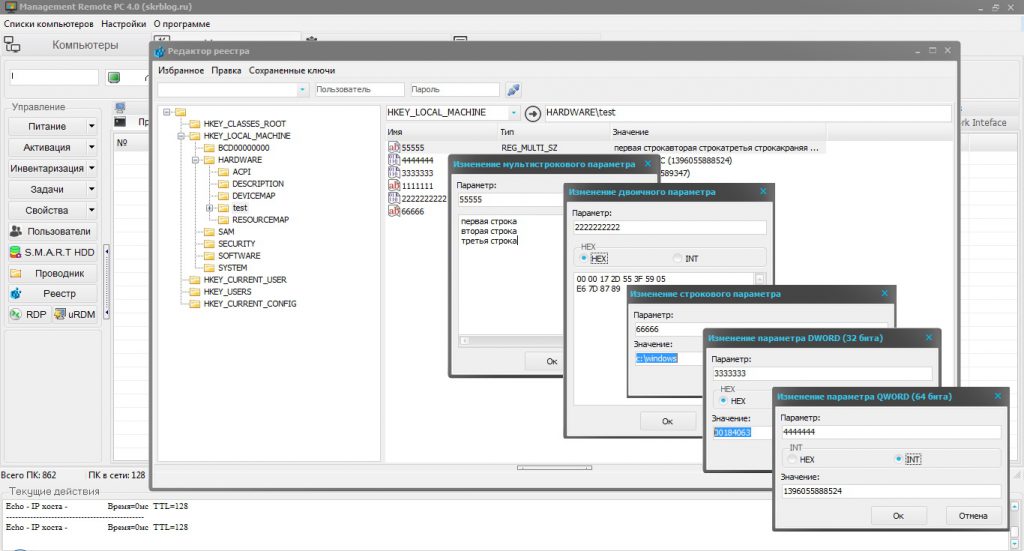1024x551 pixels.
Task: Collapse the HKEY_LOCAL_MACHINE tree node
Action: pos(181,136)
